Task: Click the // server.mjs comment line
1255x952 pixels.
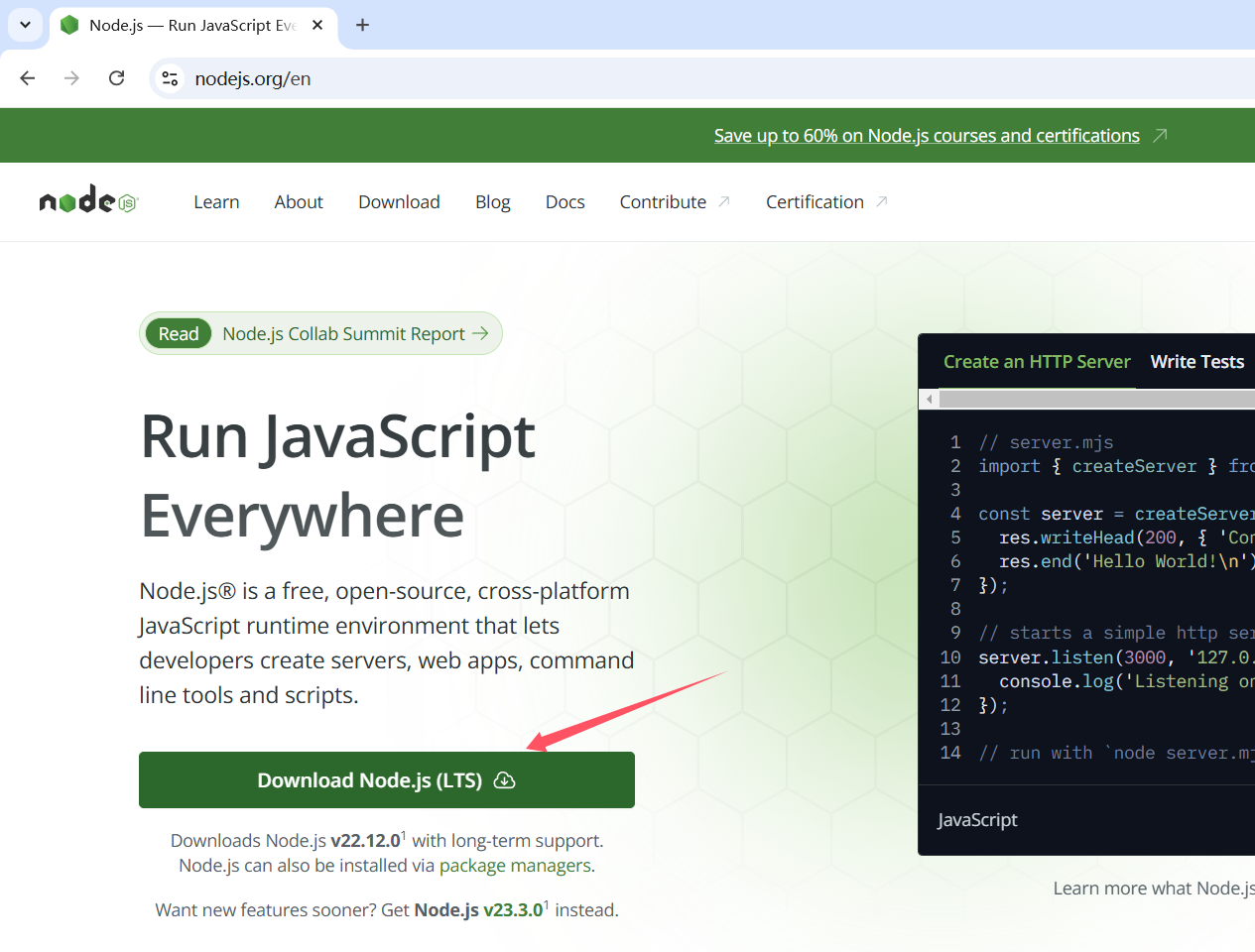Action: pos(1046,442)
